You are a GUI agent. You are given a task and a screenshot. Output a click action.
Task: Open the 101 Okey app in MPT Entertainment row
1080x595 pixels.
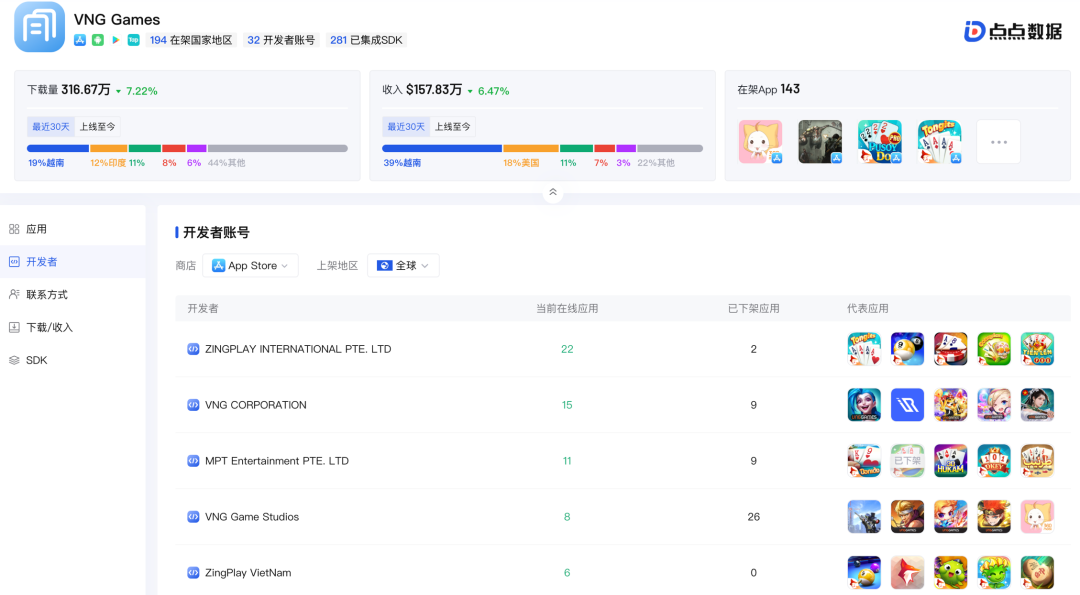994,461
